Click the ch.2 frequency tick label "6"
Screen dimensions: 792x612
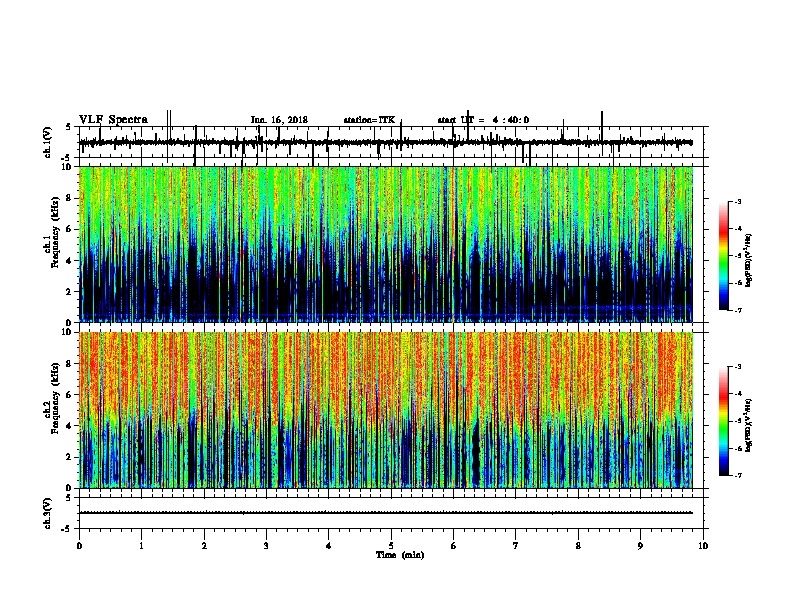point(70,395)
